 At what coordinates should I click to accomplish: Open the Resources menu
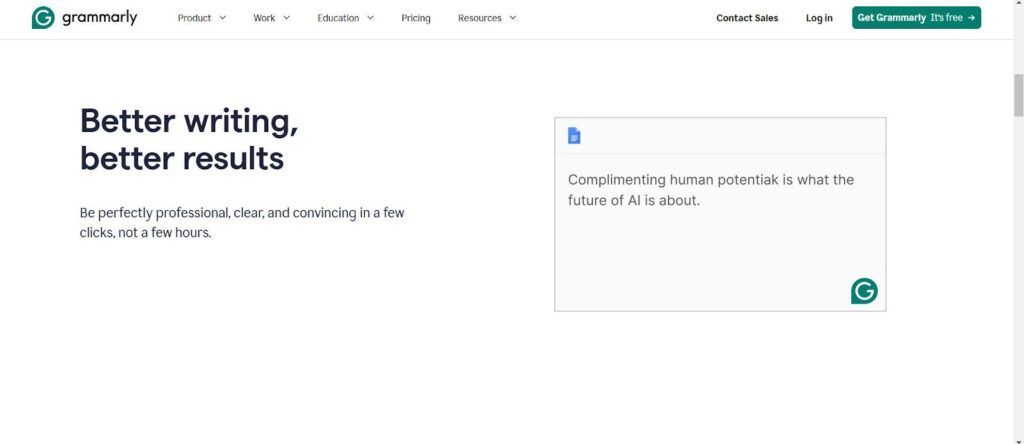coord(487,18)
